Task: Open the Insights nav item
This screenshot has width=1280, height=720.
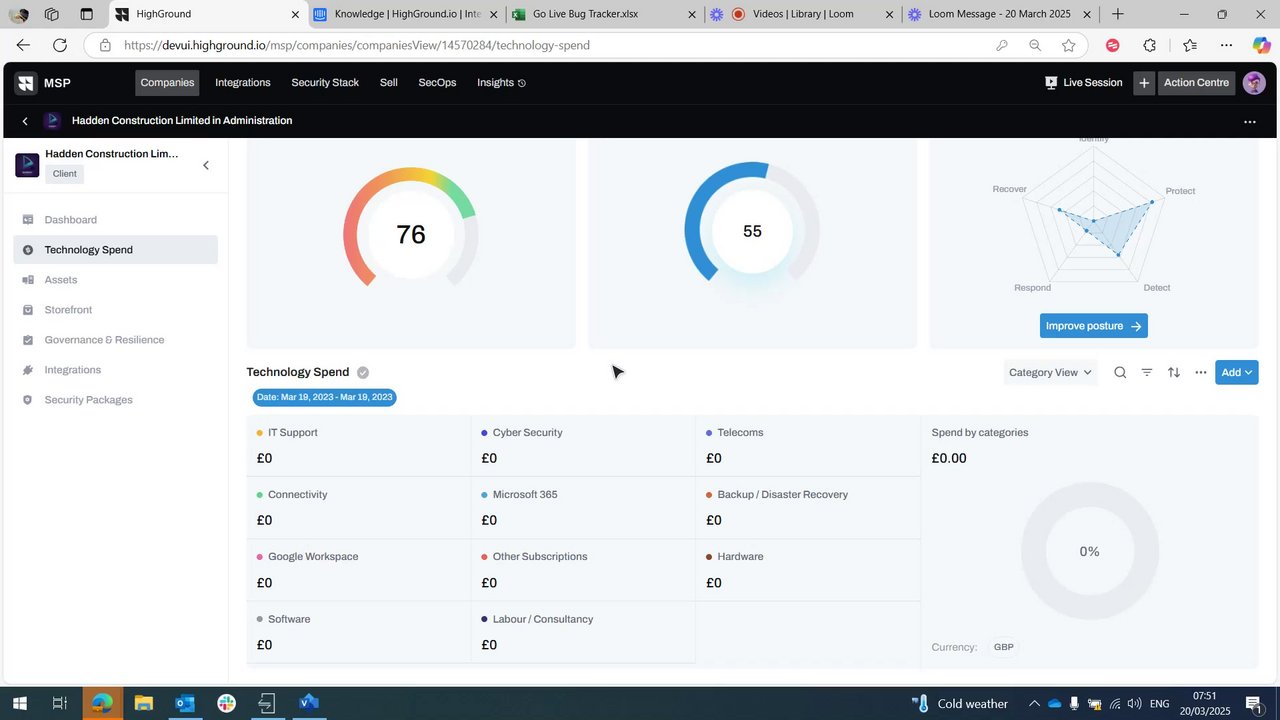Action: 501,83
